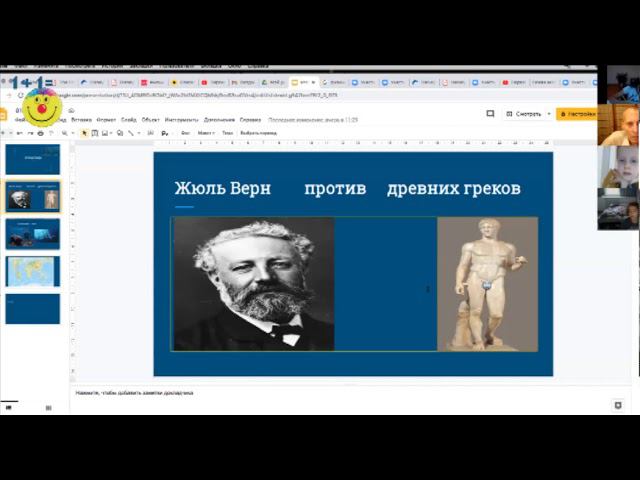The image size is (640, 480).
Task: Click the blond child's video tile
Action: tap(619, 167)
